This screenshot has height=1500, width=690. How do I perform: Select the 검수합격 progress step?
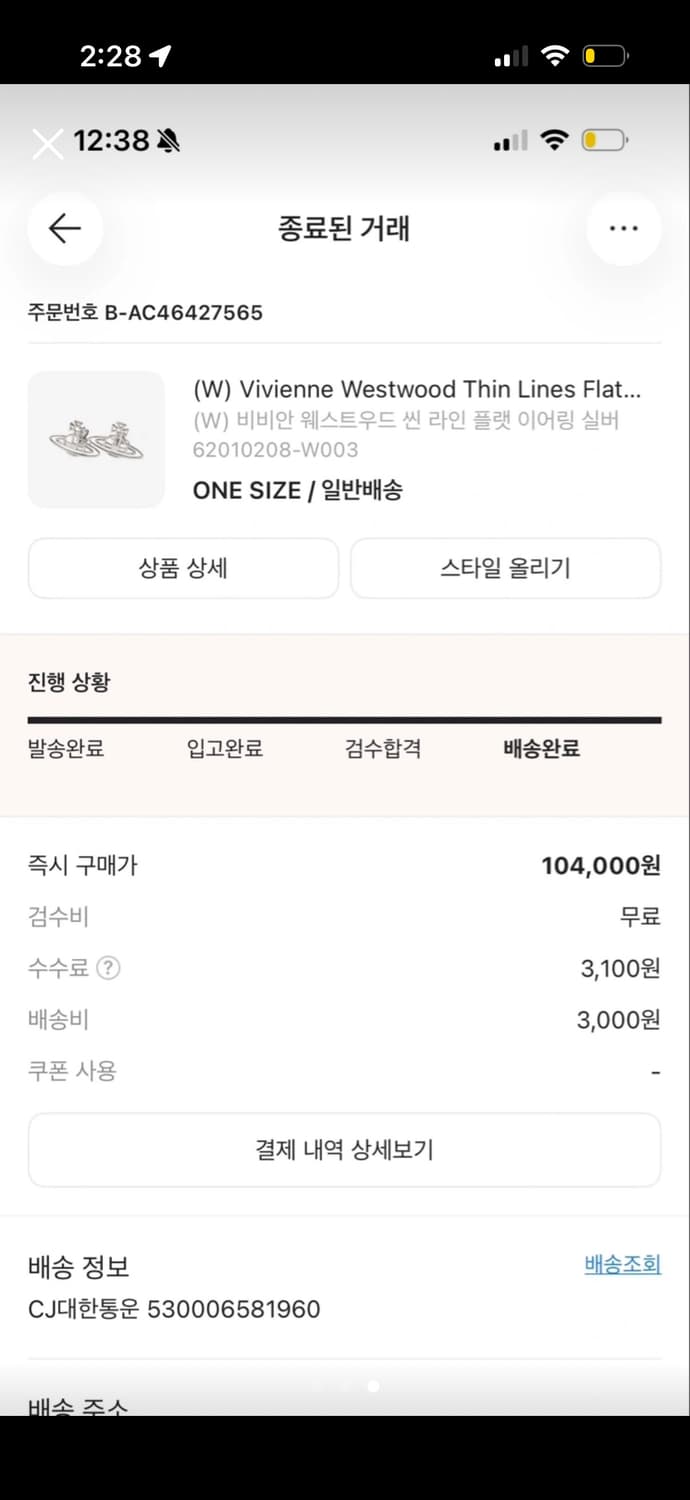(382, 748)
